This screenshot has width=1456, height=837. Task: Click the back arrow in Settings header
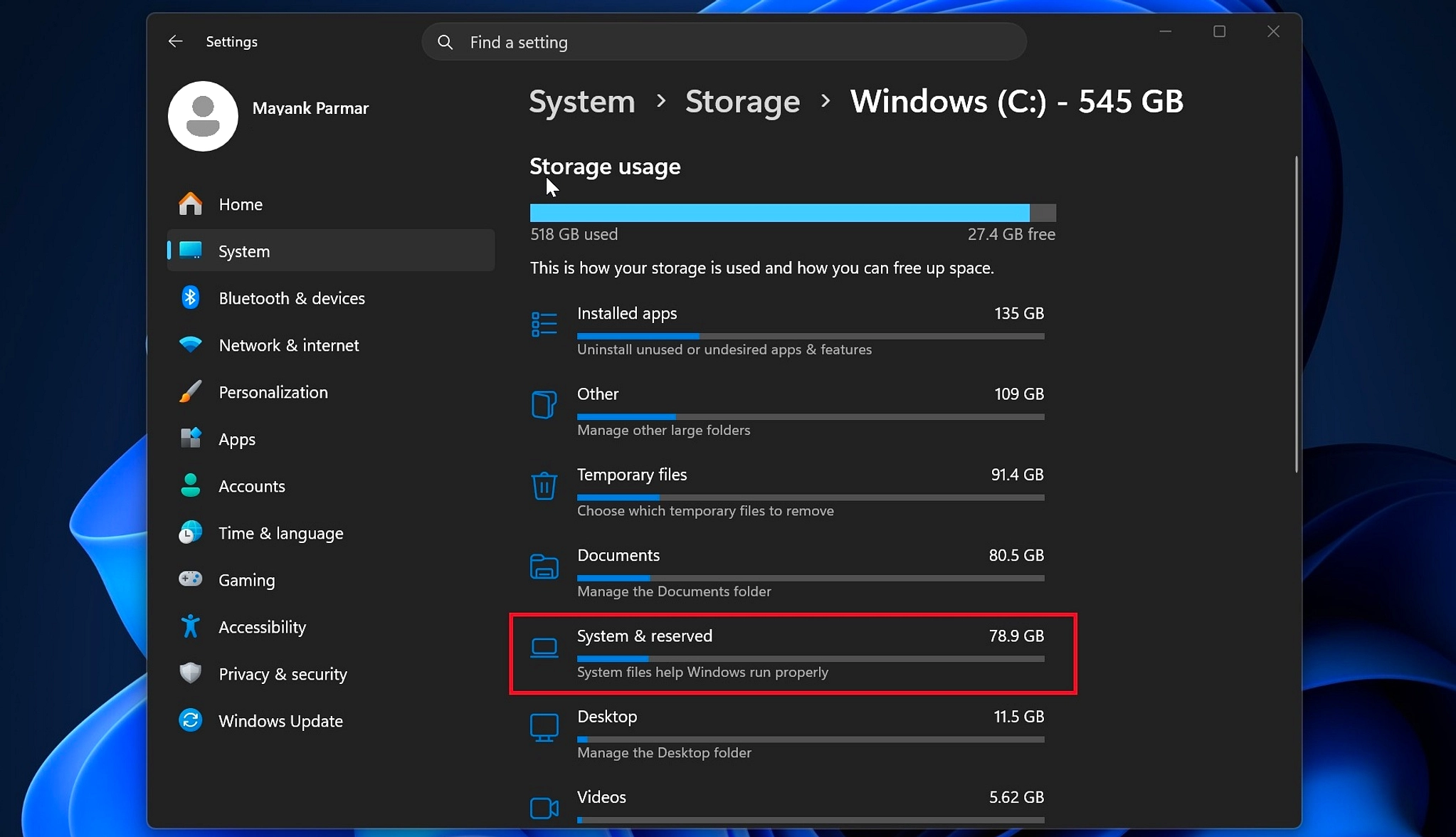(175, 41)
